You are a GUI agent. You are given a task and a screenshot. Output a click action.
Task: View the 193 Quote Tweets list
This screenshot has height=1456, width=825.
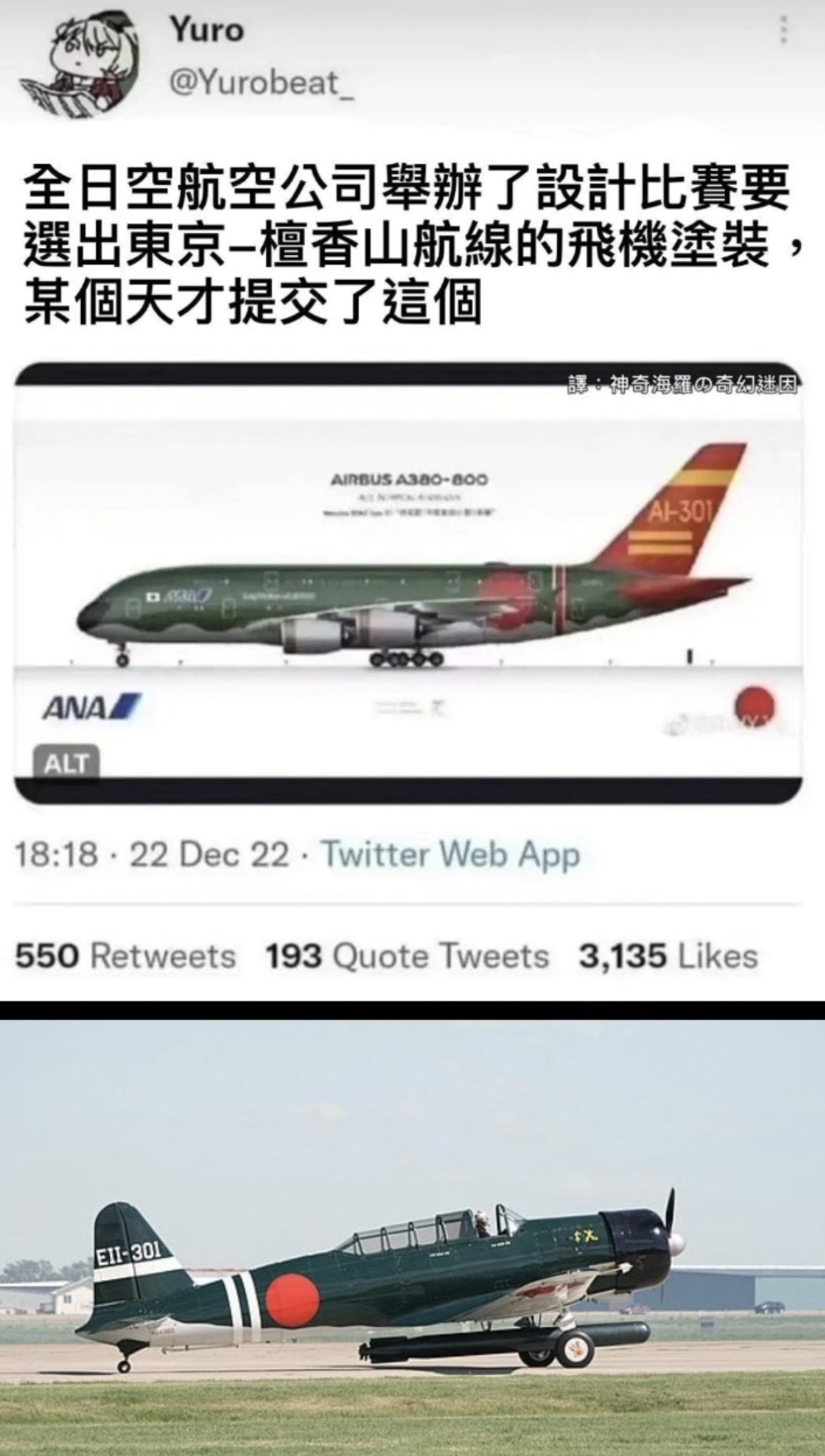[x=408, y=956]
